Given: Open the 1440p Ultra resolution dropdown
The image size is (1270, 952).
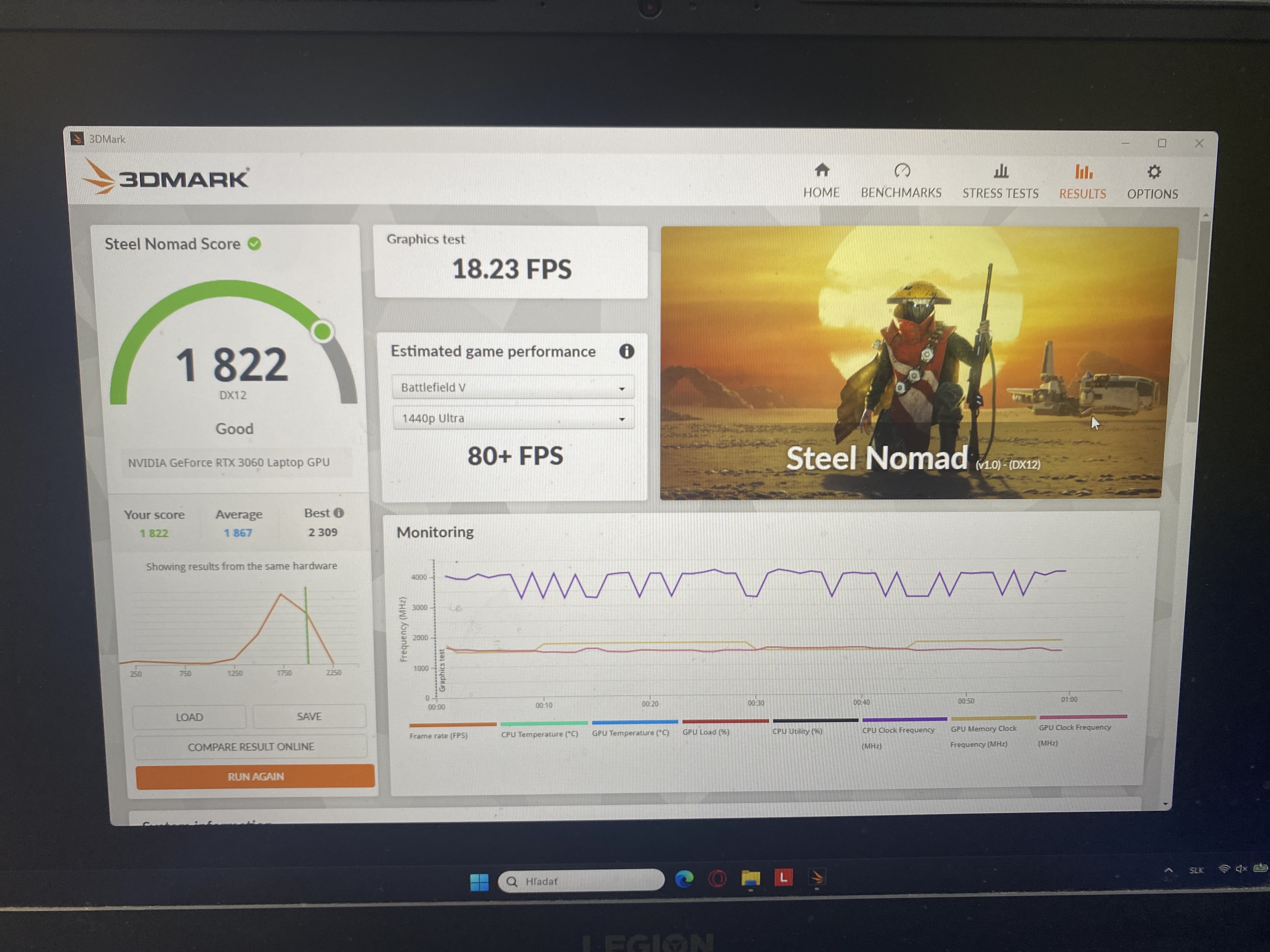Looking at the screenshot, I should tap(513, 418).
